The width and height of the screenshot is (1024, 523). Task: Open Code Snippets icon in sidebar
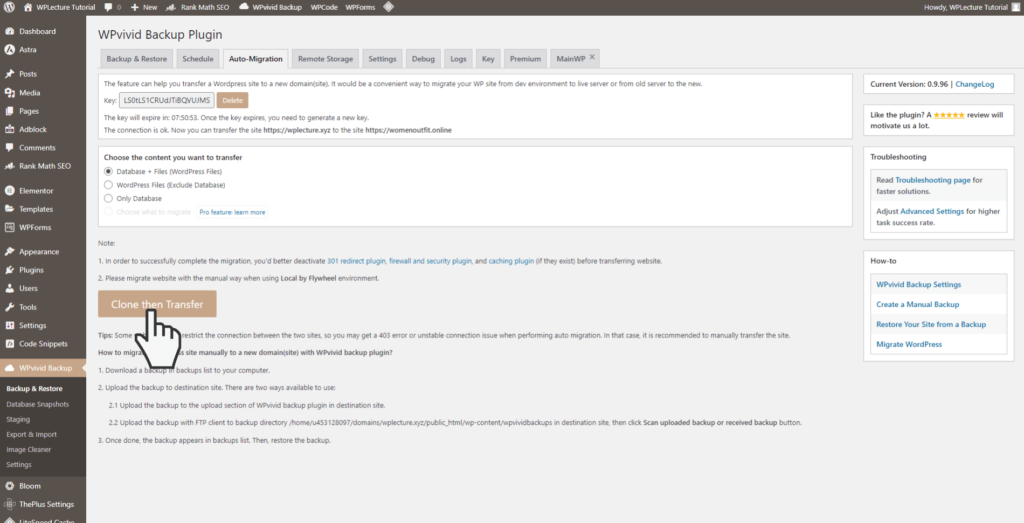[x=10, y=343]
